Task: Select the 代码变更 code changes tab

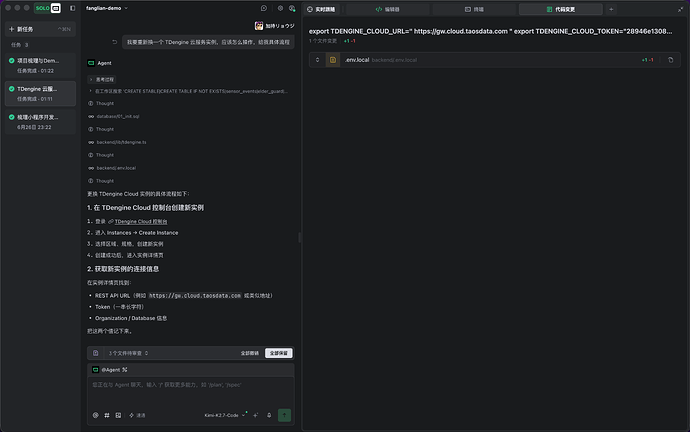Action: click(x=561, y=9)
